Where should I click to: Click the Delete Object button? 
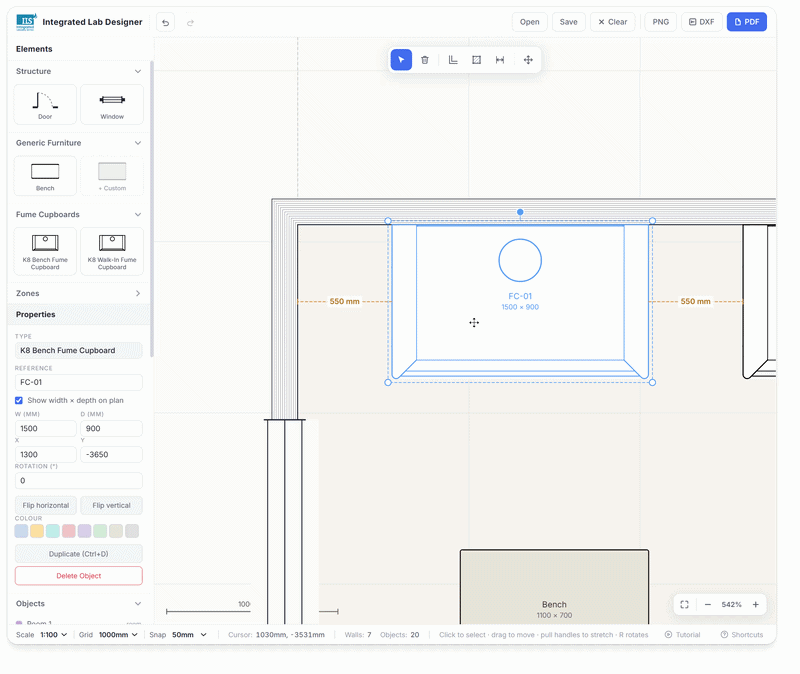tap(79, 576)
